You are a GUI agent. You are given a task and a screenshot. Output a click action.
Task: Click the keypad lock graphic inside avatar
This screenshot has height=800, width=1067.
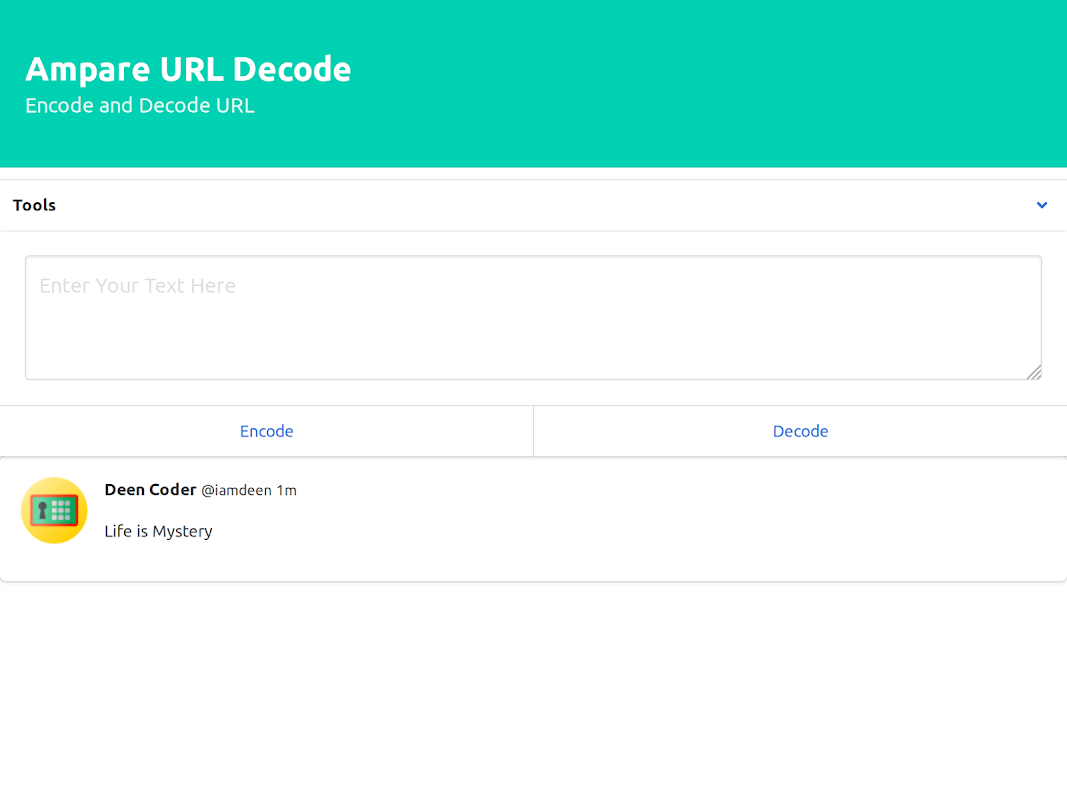54,510
